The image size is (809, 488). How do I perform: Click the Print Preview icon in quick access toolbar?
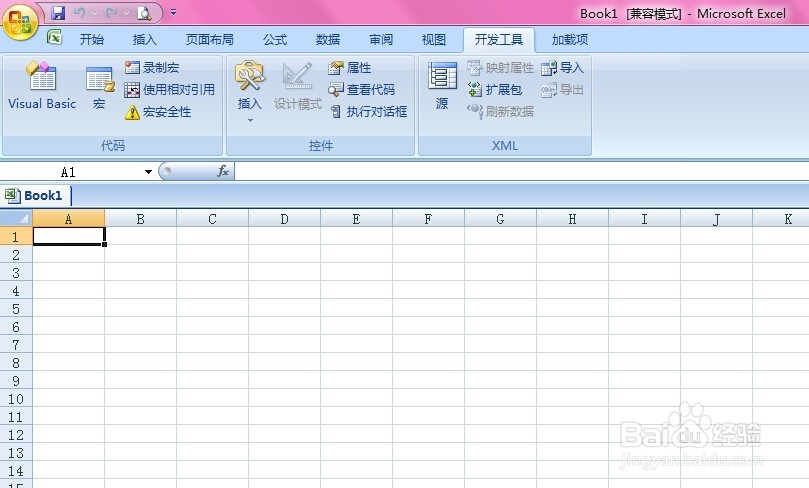click(144, 13)
